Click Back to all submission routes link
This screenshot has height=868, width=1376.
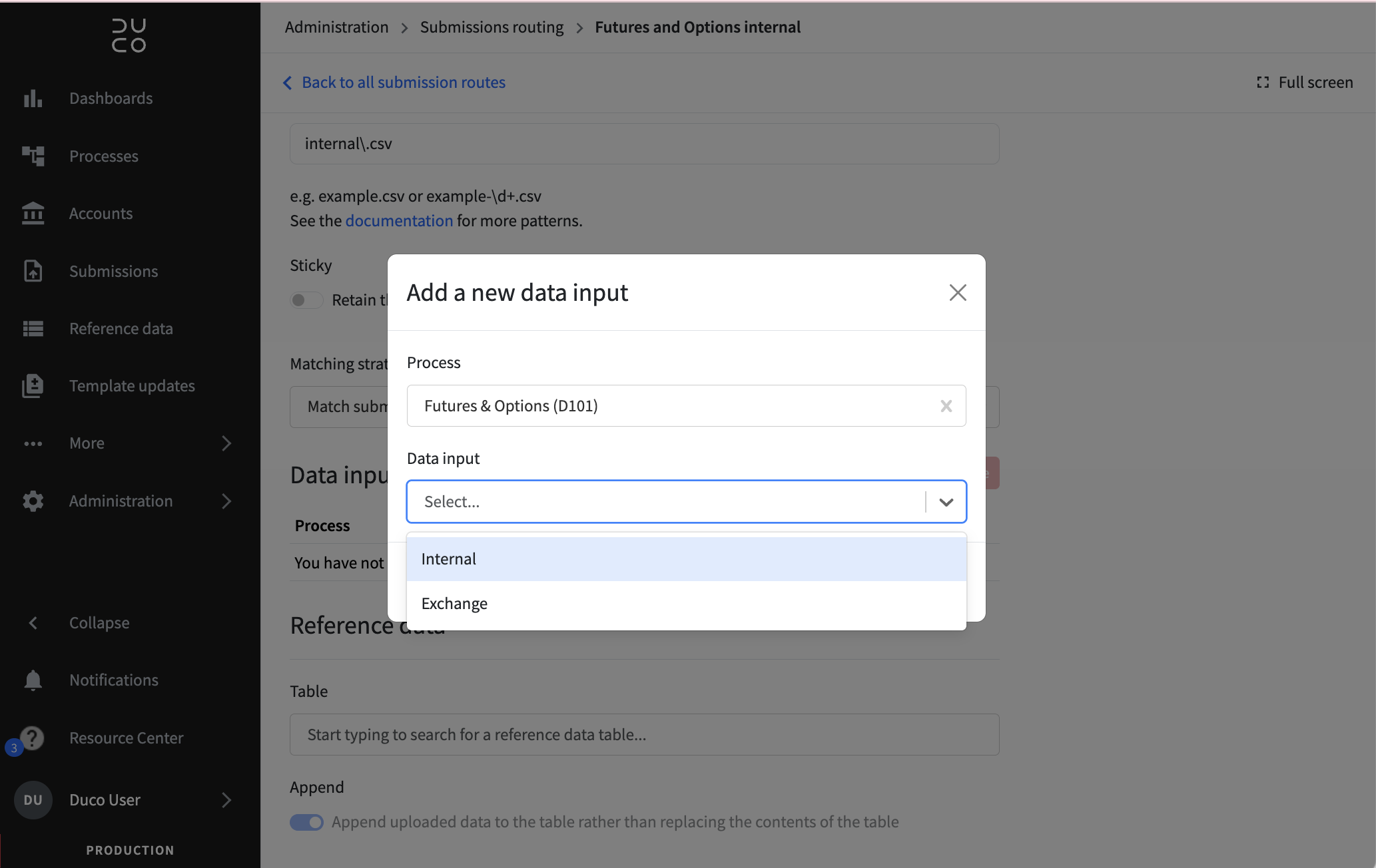pyautogui.click(x=404, y=83)
